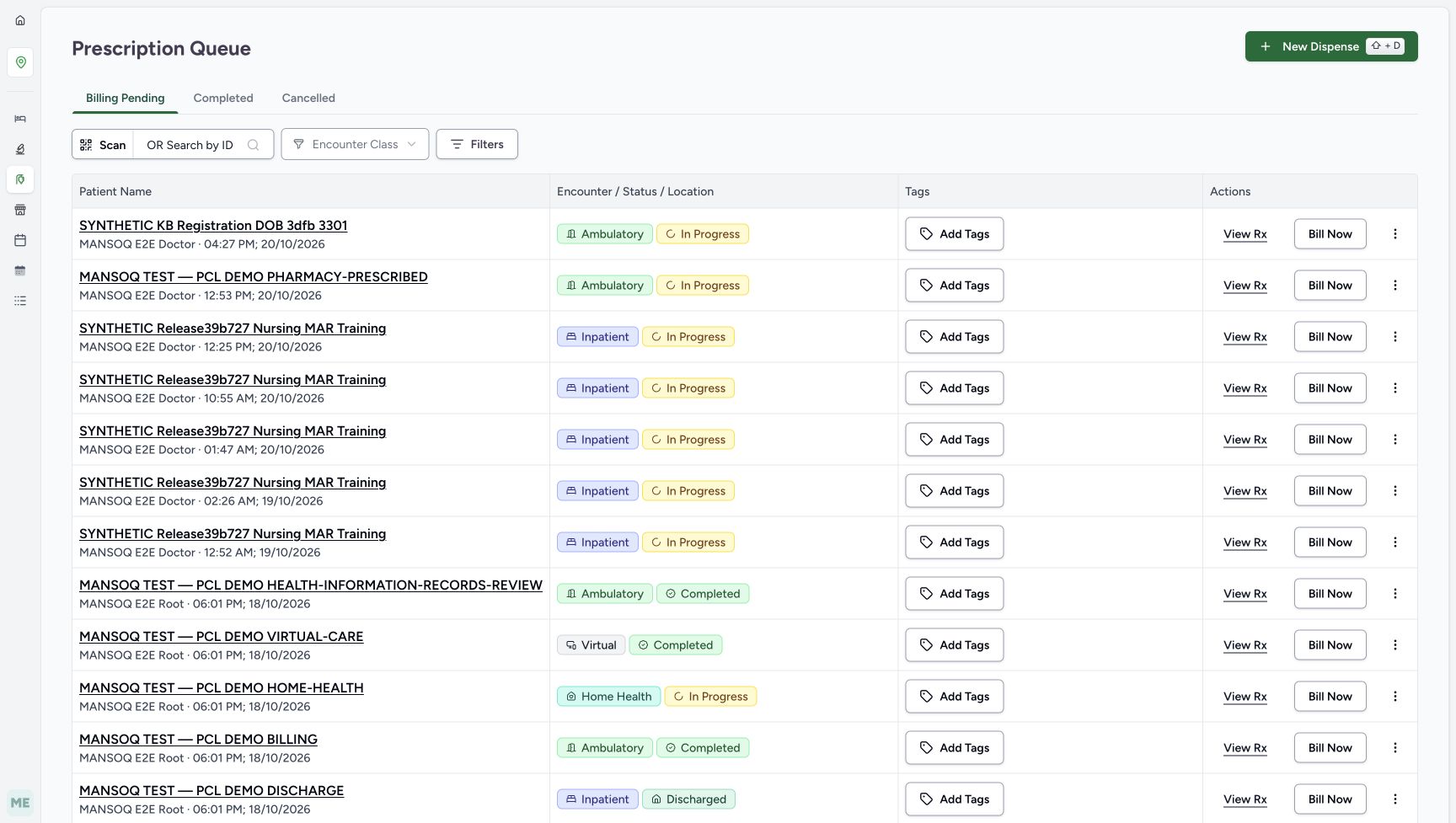Open more options for PCL DEMO VIRTUAL-CARE row
Viewport: 1456px width, 823px height.
pyautogui.click(x=1395, y=645)
